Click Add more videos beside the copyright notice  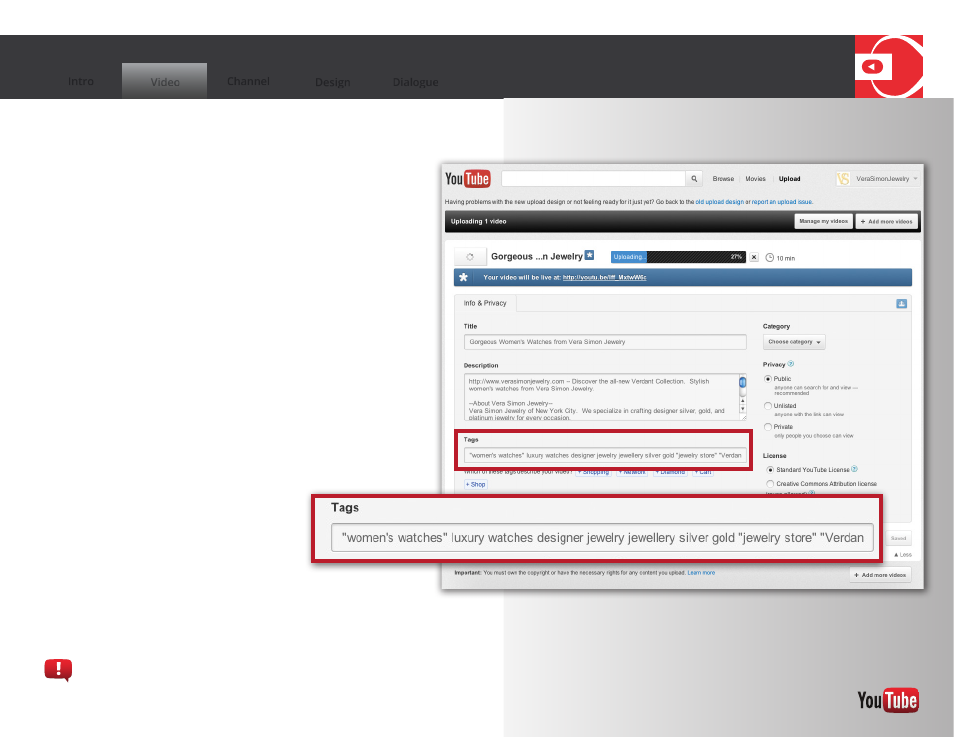(x=880, y=575)
